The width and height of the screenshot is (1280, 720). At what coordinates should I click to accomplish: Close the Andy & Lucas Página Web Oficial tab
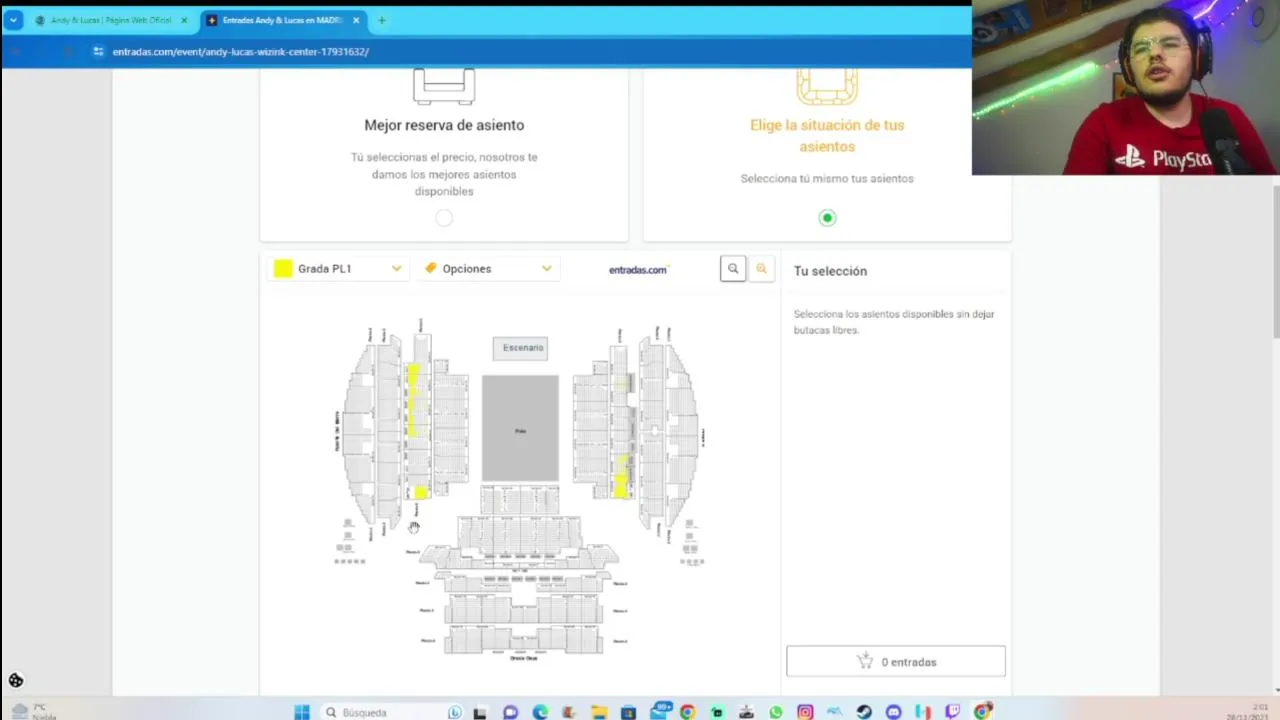tap(184, 20)
